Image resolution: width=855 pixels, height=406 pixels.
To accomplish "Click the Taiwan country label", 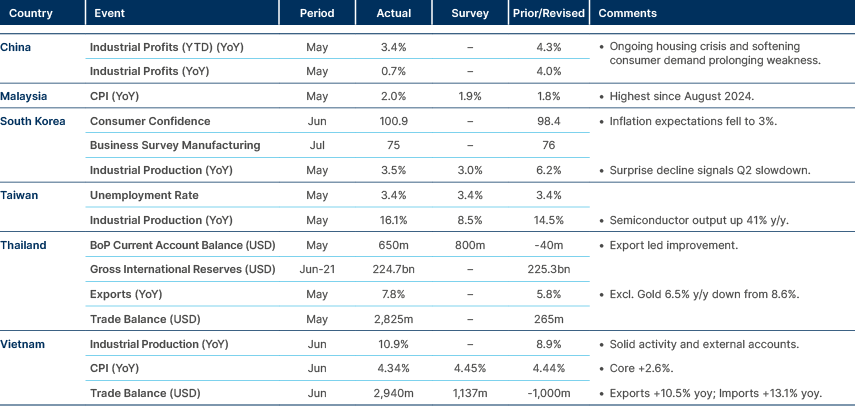I will tap(21, 195).
